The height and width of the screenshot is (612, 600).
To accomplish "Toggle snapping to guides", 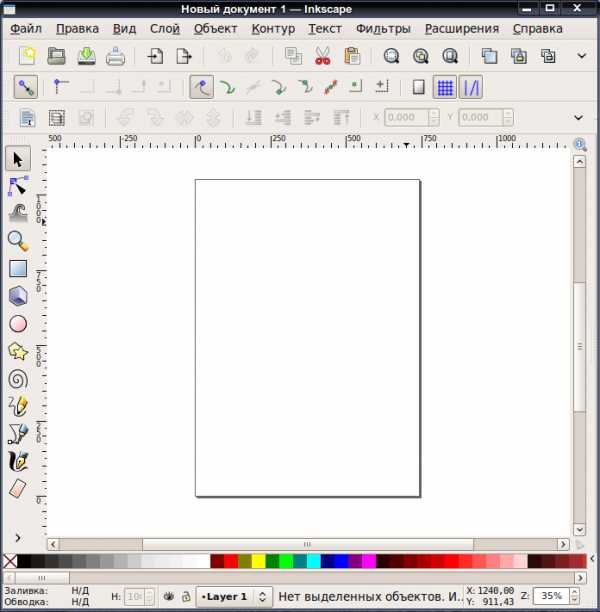I will click(471, 87).
